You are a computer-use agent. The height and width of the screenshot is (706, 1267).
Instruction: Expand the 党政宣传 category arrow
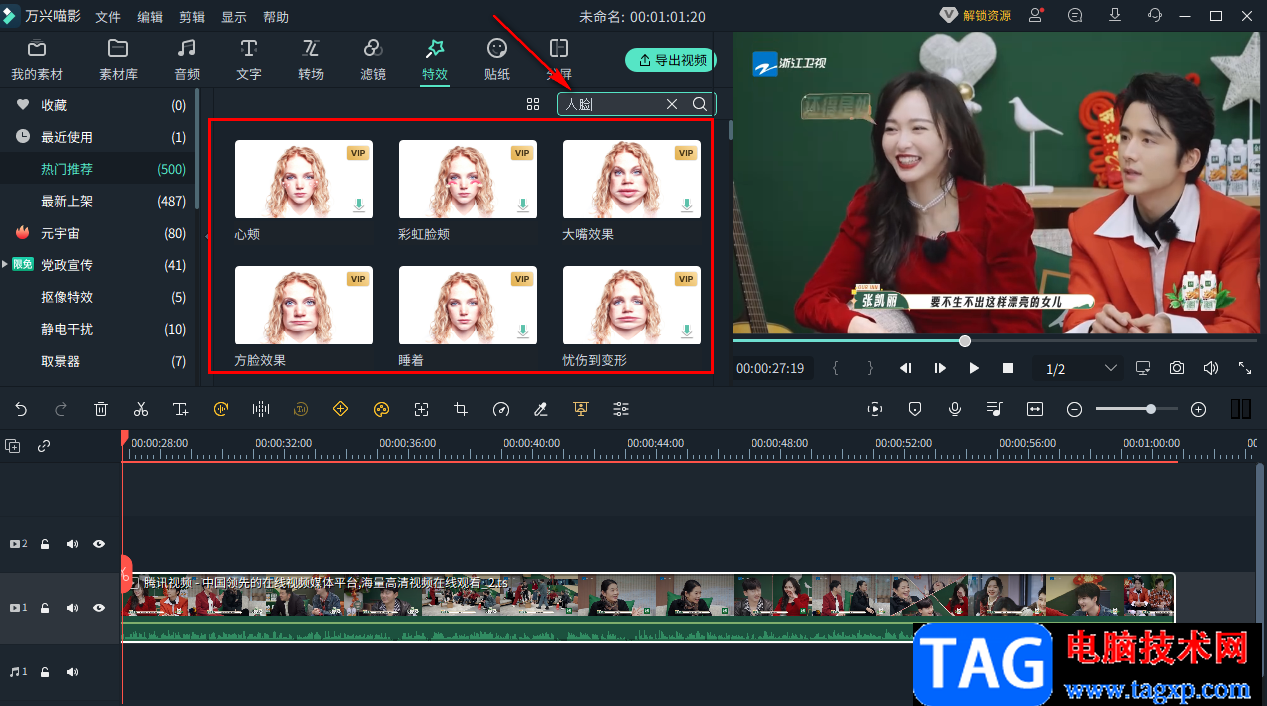pos(5,264)
